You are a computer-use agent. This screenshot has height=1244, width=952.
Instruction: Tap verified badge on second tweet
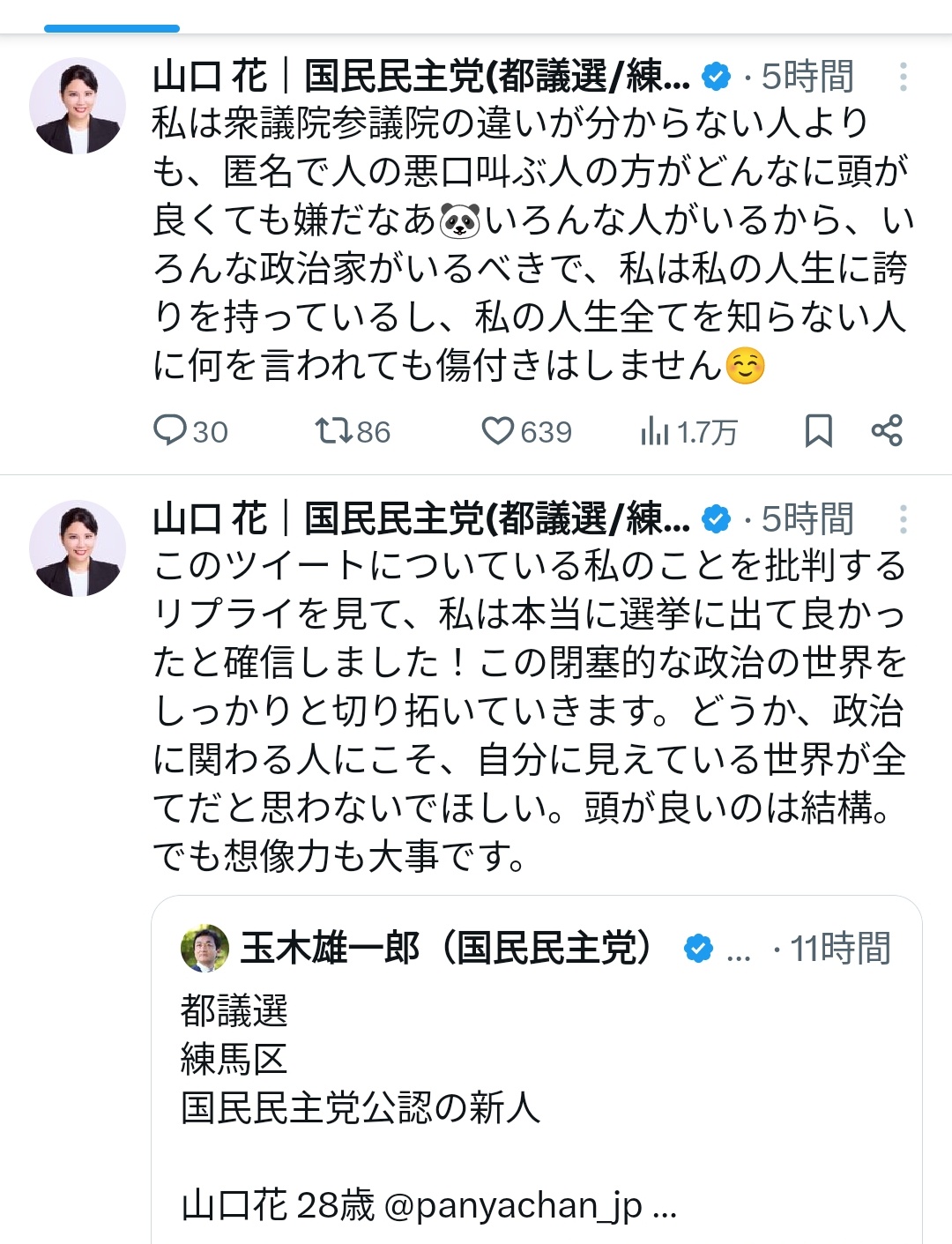(716, 520)
